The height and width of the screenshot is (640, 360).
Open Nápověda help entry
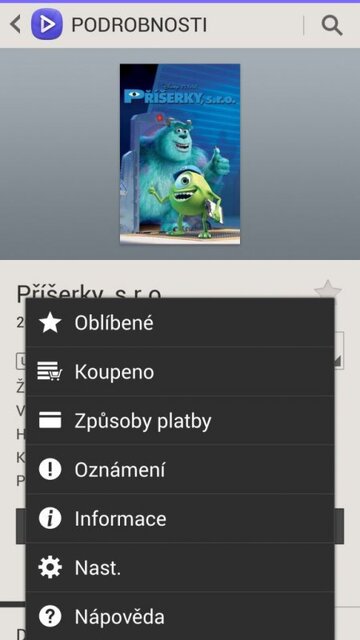click(180, 616)
